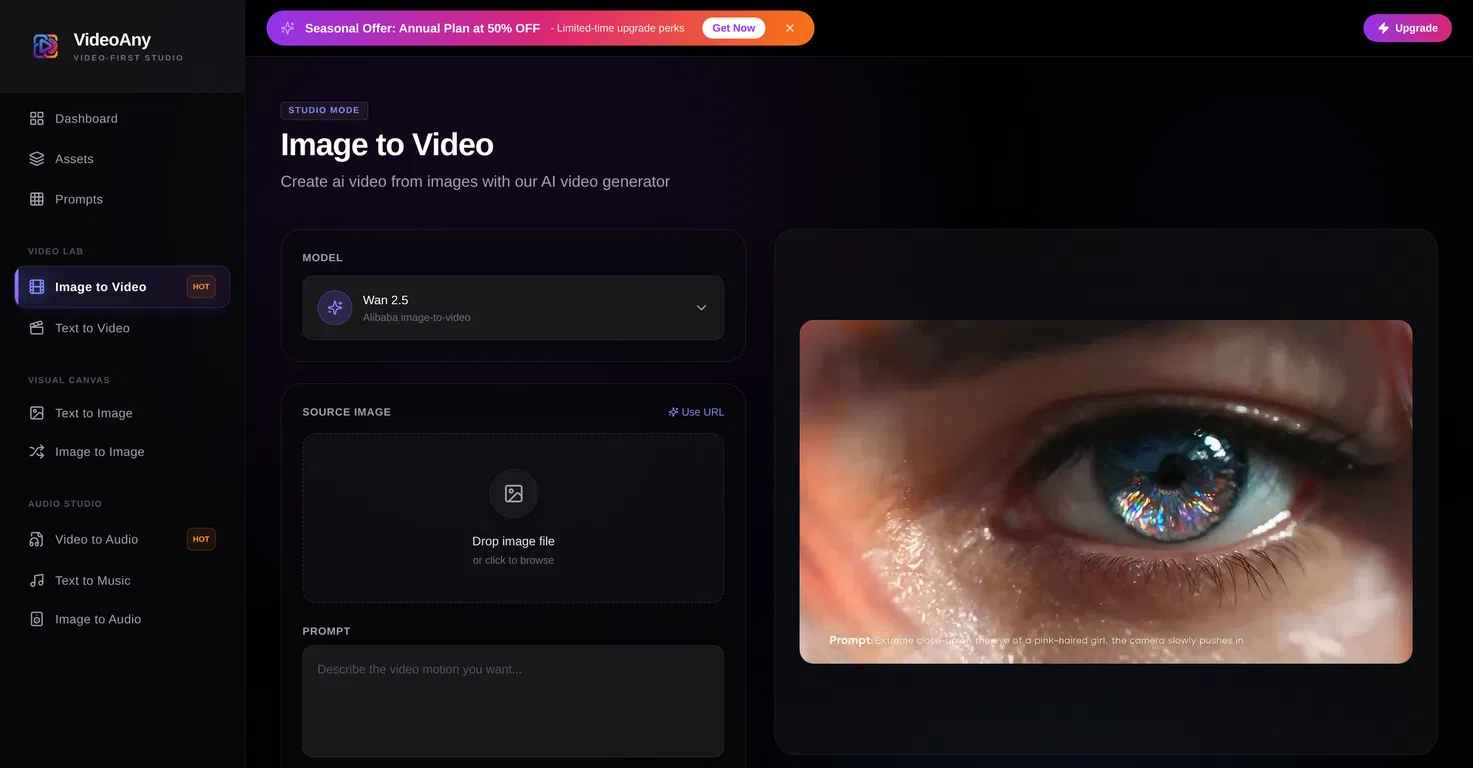
Task: Click the prompt description text field
Action: coord(512,700)
